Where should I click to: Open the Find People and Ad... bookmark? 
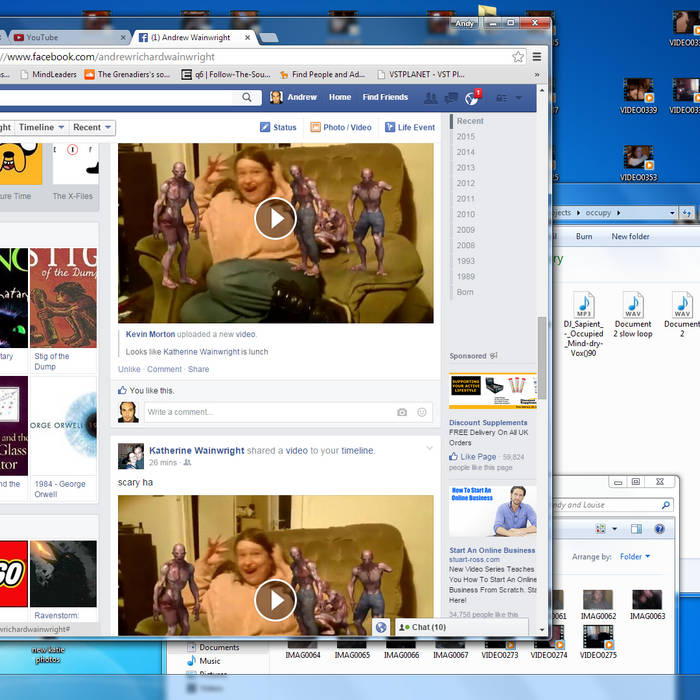pyautogui.click(x=322, y=75)
